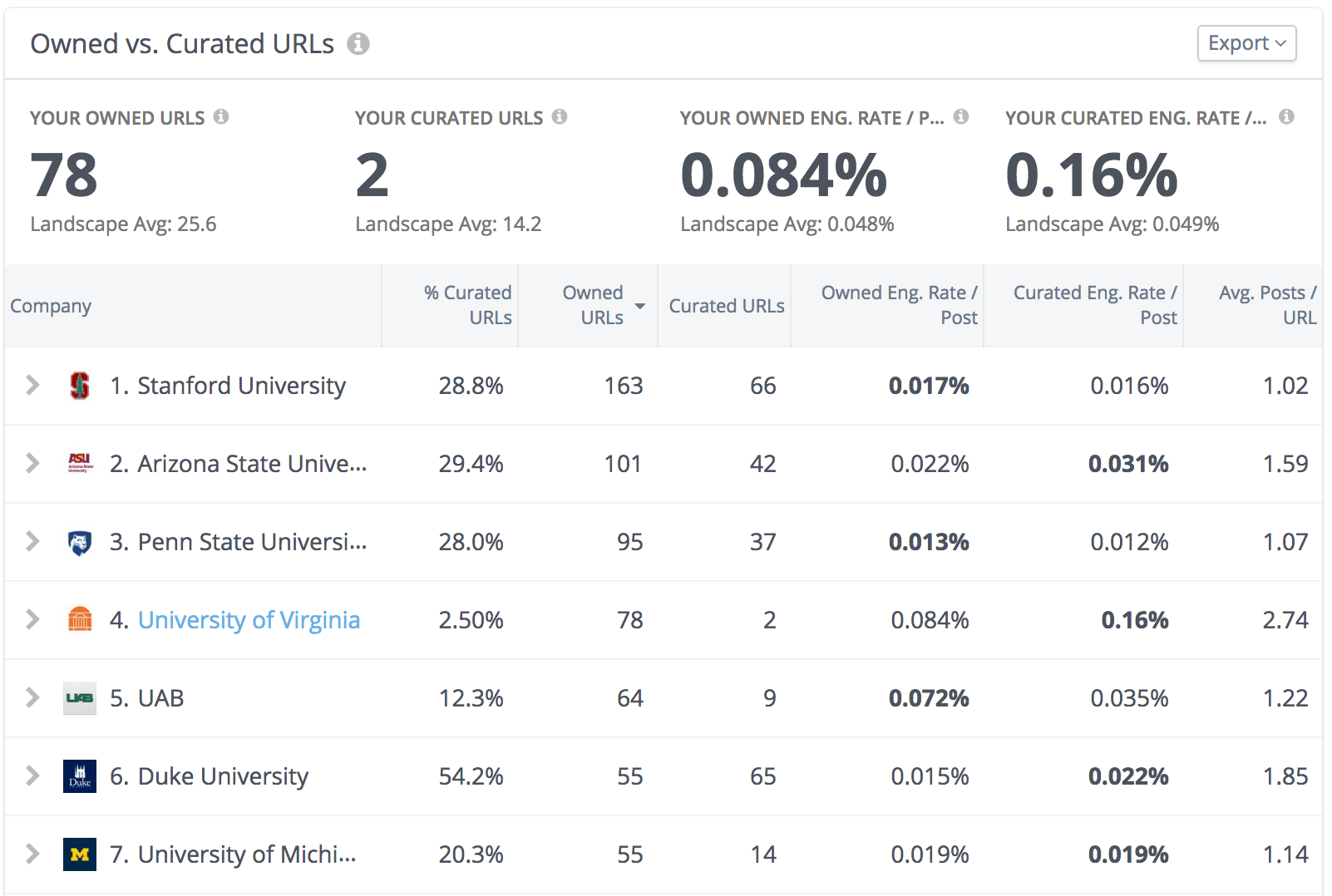Expand the Stanford University row

pyautogui.click(x=32, y=385)
